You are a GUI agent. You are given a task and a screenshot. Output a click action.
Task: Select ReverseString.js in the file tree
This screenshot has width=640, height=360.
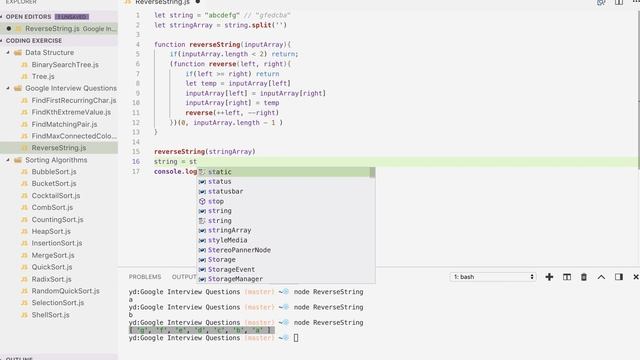tap(59, 148)
